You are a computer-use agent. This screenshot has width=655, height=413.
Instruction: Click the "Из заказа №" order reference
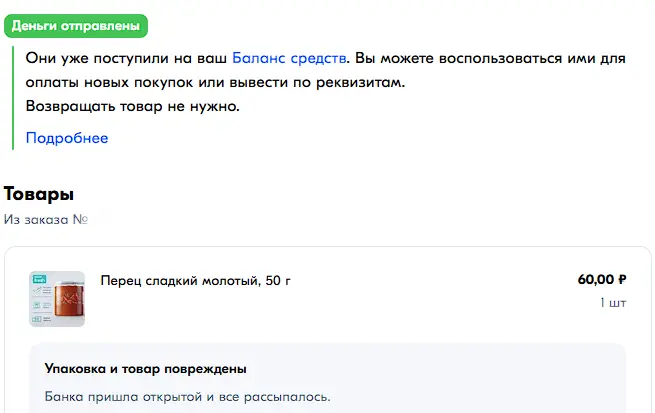(x=46, y=220)
